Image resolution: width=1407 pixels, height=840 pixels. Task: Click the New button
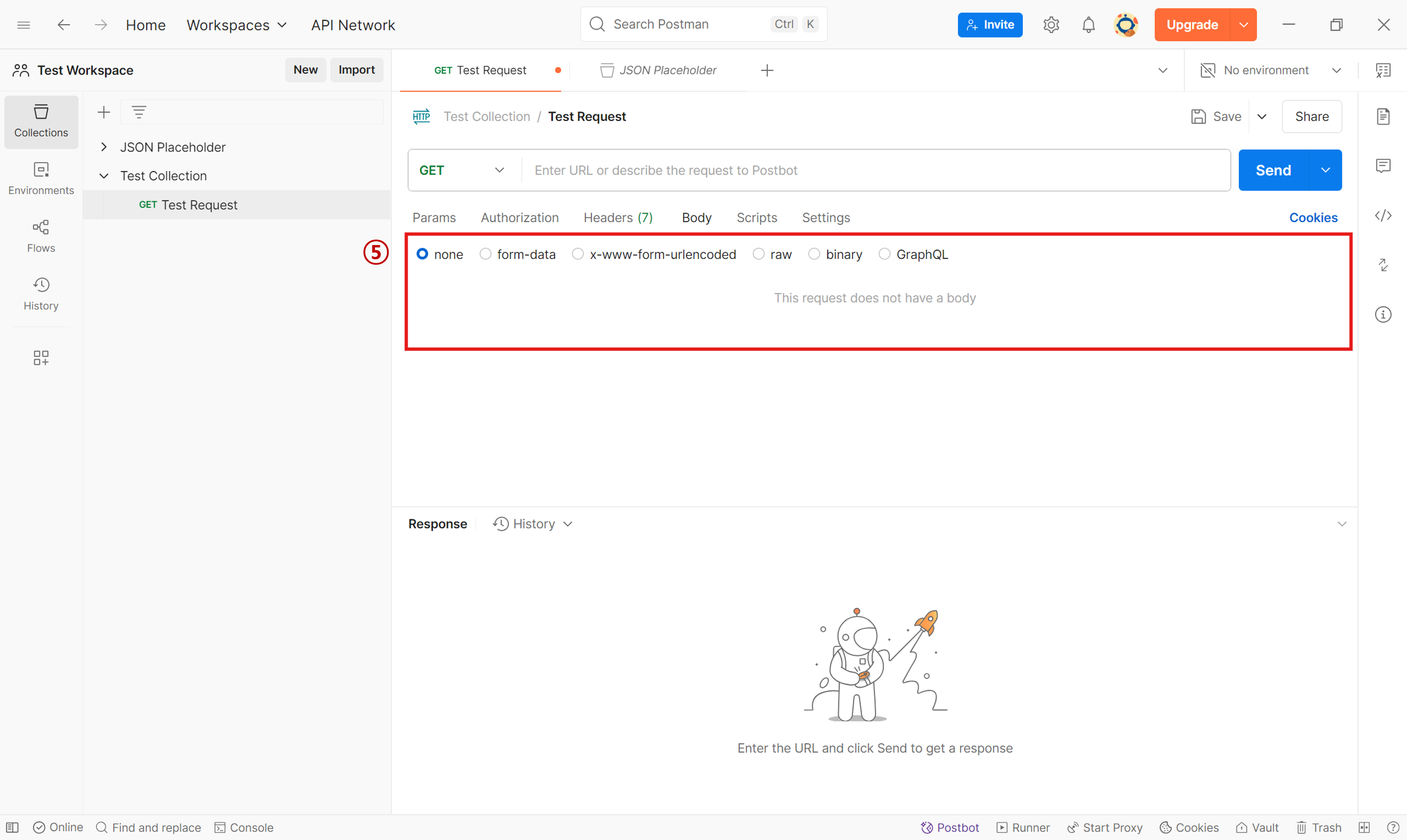coord(306,70)
